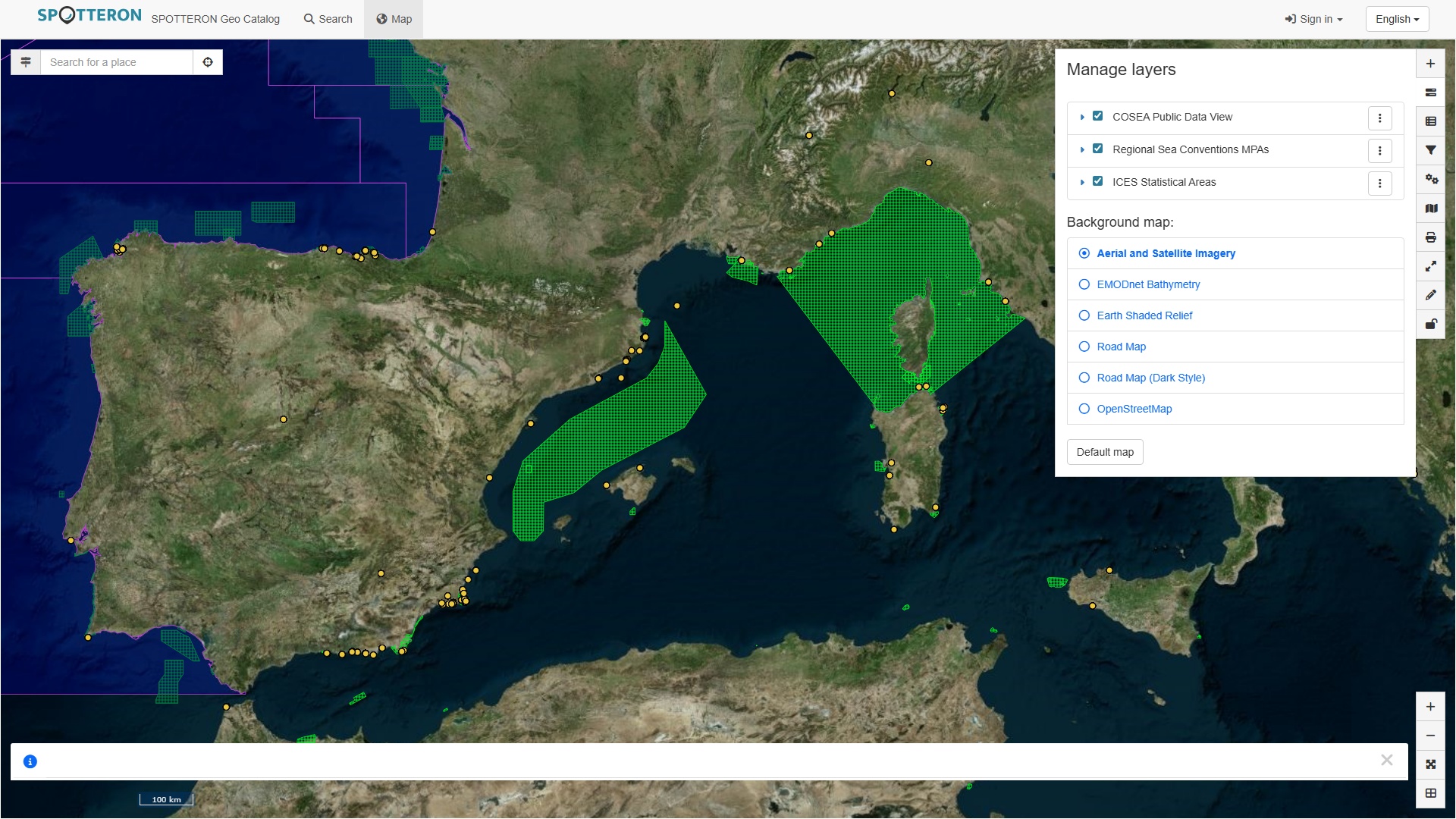Switch to the Search tab
Screen dimensions: 1456x819
tap(328, 18)
